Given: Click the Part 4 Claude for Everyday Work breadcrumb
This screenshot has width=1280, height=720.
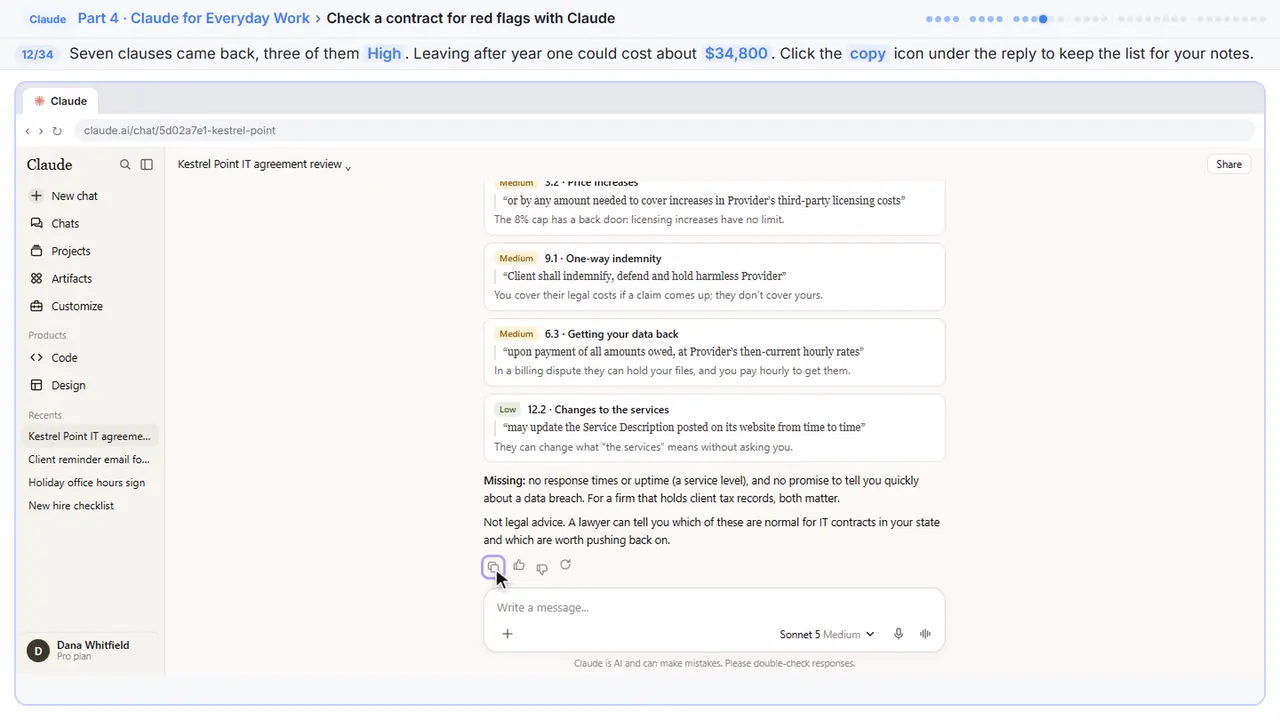Looking at the screenshot, I should pos(196,18).
